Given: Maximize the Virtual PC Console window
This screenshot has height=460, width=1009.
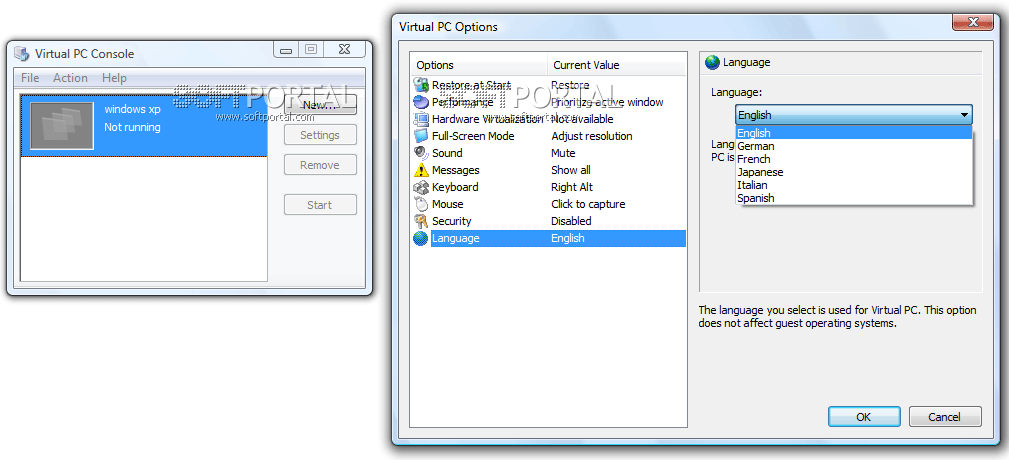Looking at the screenshot, I should [x=311, y=50].
